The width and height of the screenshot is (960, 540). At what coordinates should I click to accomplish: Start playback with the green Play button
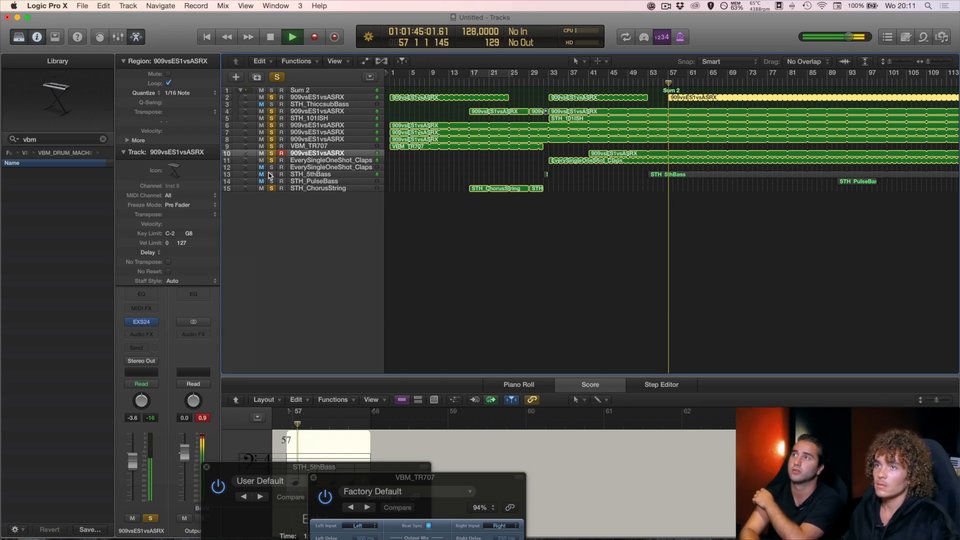tap(292, 37)
